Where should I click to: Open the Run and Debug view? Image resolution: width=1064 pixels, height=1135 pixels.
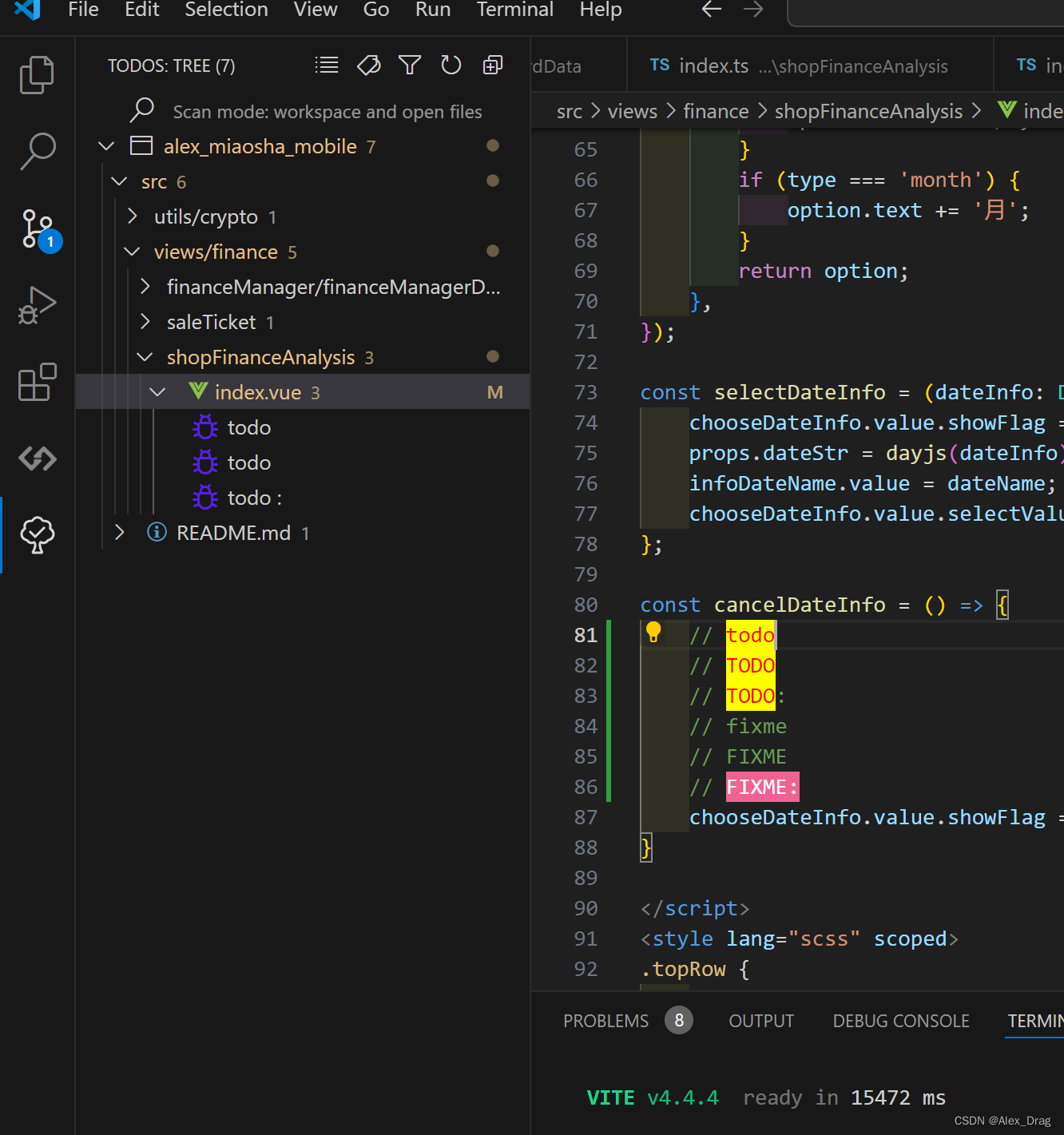[37, 304]
